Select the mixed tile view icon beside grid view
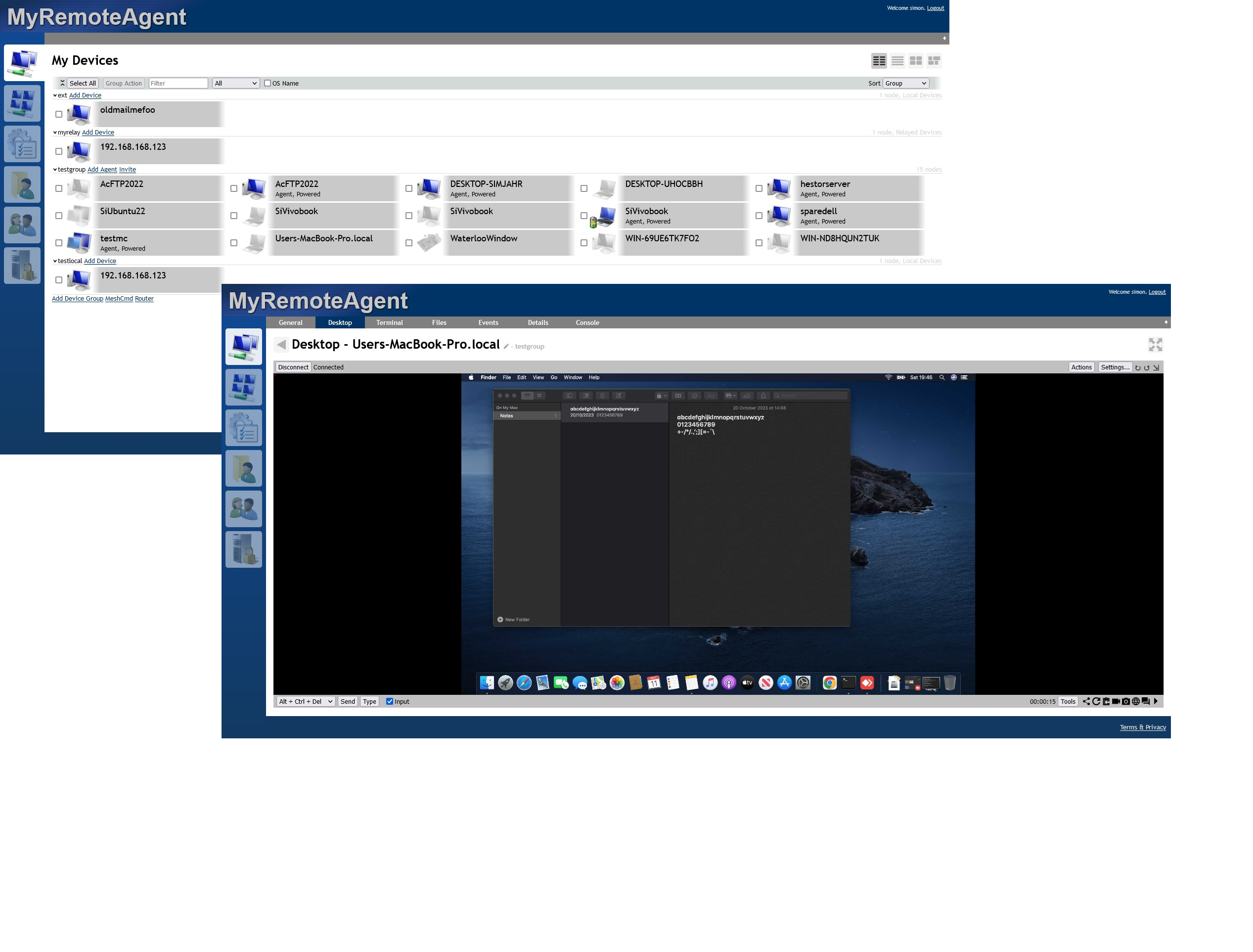1253x952 pixels. pyautogui.click(x=934, y=61)
